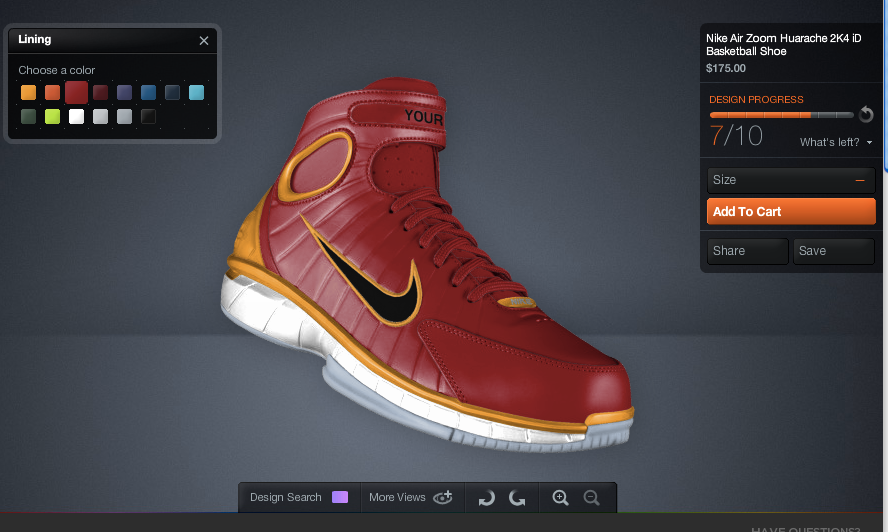Select the black lining color swatch
This screenshot has width=888, height=532.
148,117
